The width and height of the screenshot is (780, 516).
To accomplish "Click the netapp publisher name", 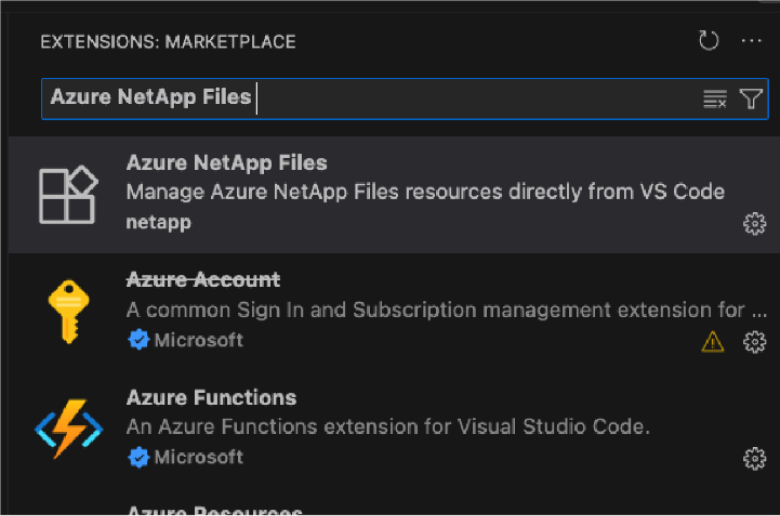I will [x=158, y=222].
